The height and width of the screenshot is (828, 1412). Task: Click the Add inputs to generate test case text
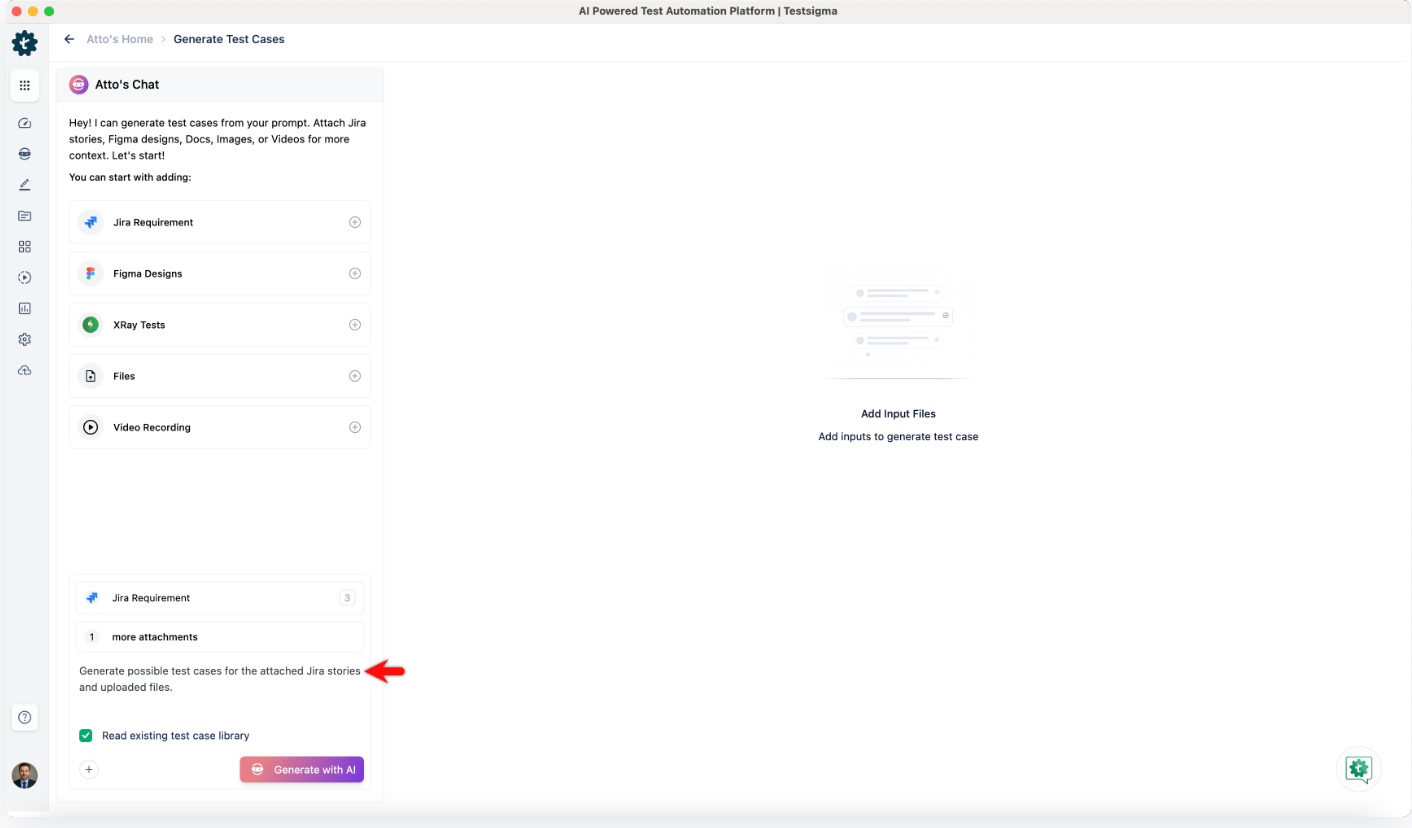pyautogui.click(x=898, y=437)
